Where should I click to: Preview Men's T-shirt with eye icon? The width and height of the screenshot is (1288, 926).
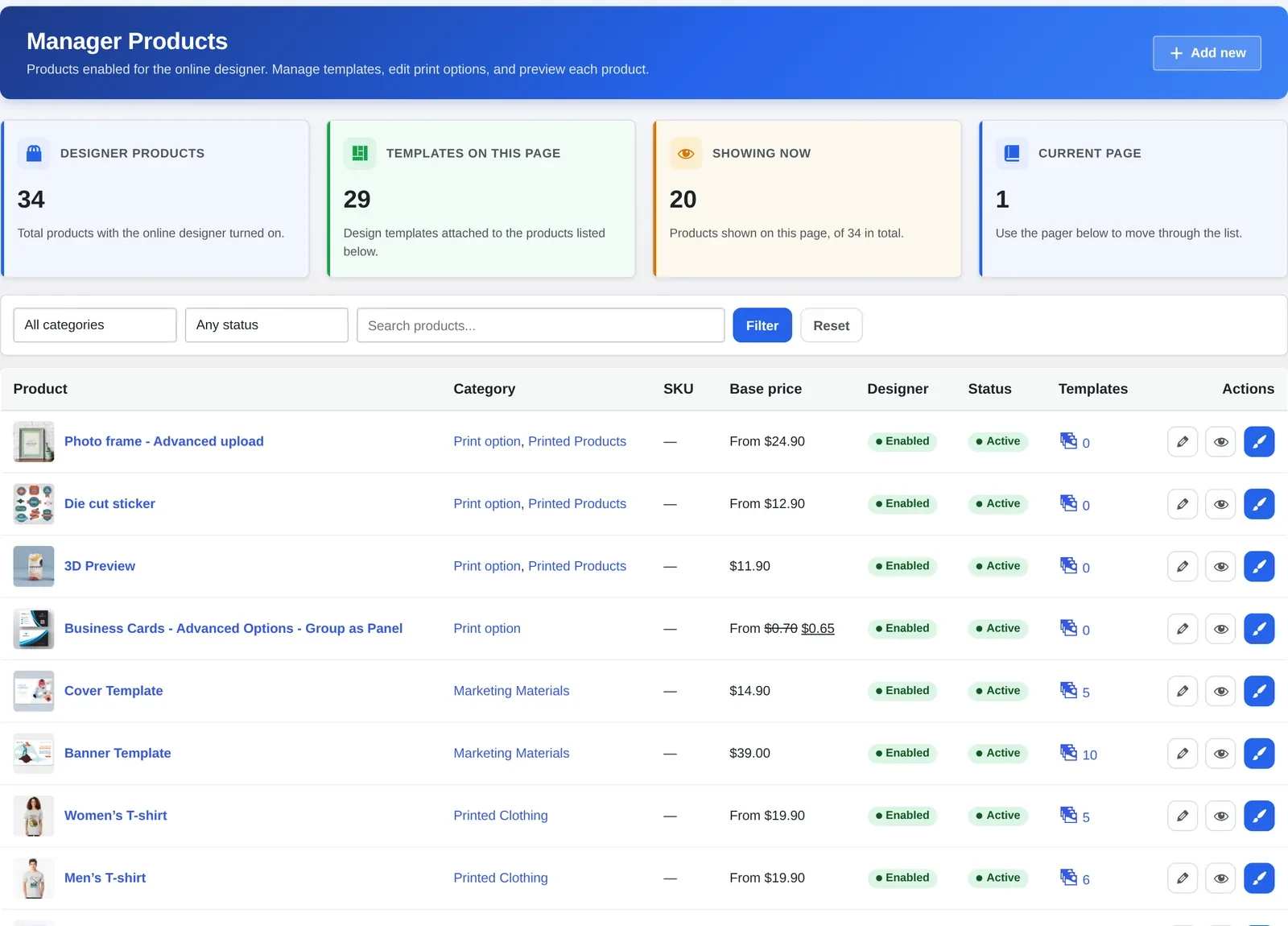tap(1220, 878)
